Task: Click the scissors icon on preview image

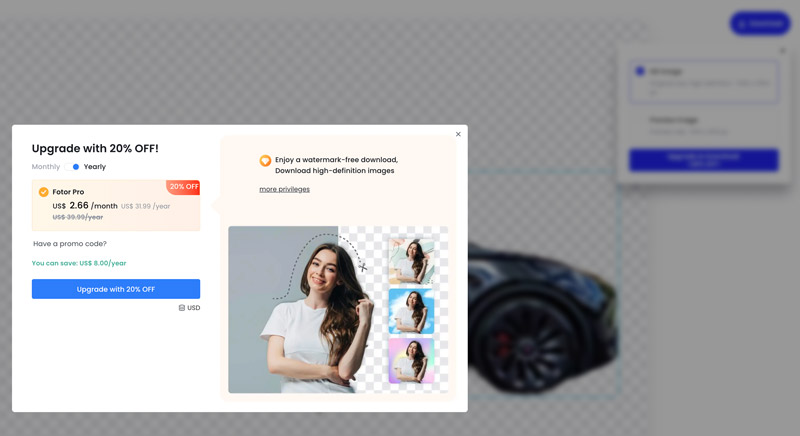Action: click(362, 267)
